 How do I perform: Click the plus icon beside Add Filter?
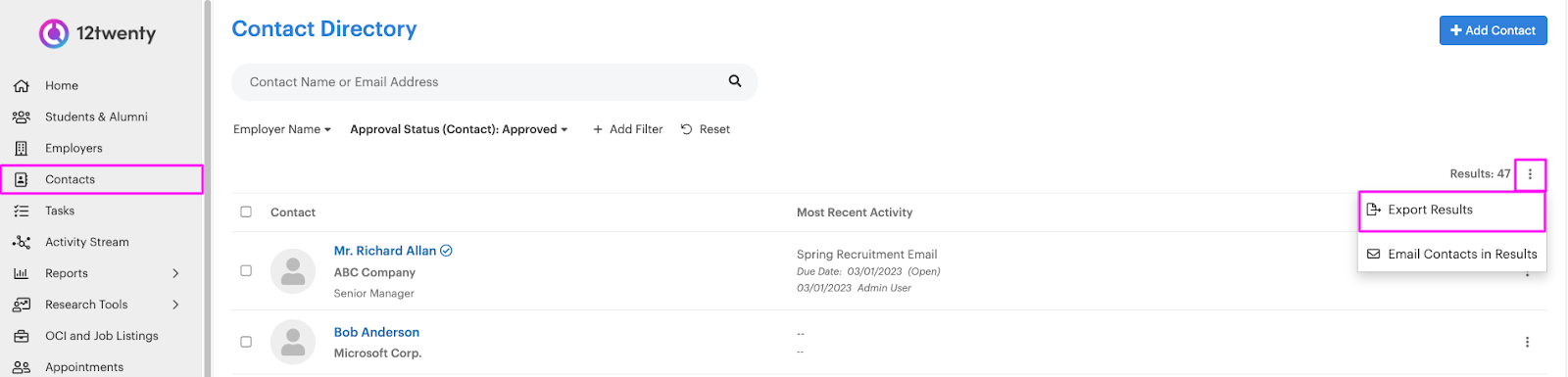tap(598, 129)
